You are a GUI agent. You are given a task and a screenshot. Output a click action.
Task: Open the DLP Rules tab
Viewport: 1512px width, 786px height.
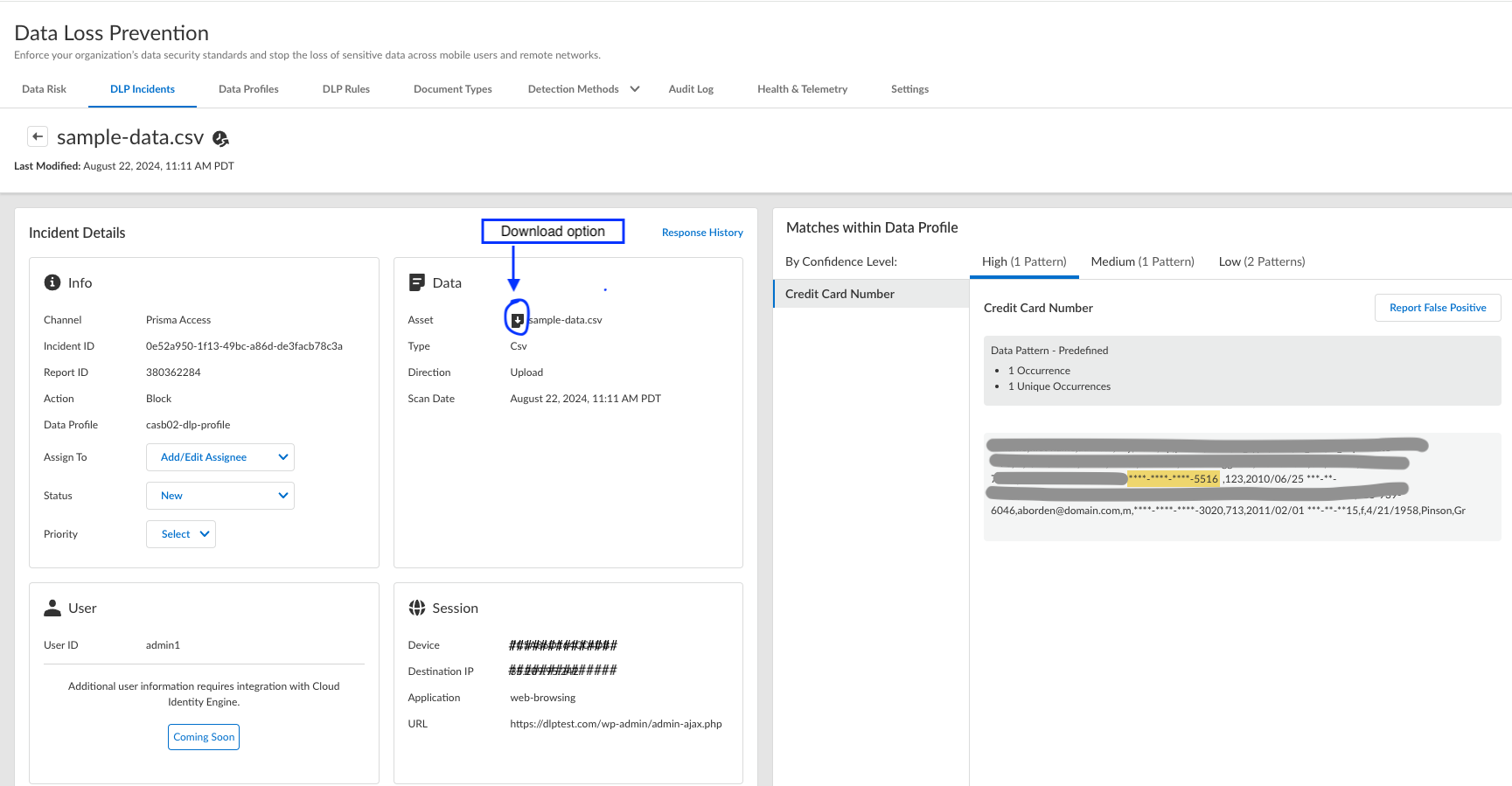pyautogui.click(x=345, y=89)
